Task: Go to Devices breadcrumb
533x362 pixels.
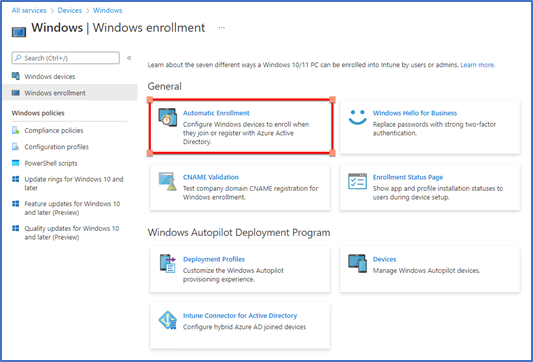Action: [70, 11]
